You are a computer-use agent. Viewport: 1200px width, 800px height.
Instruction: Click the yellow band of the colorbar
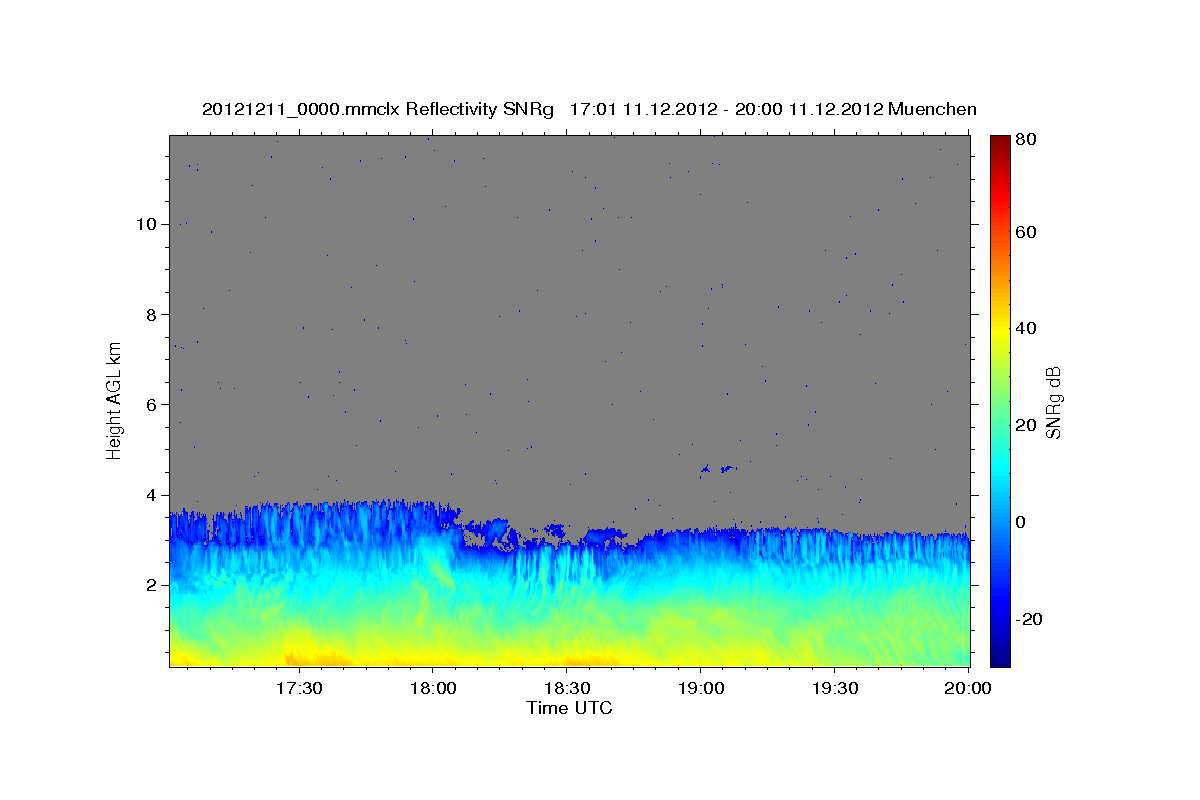pos(999,333)
